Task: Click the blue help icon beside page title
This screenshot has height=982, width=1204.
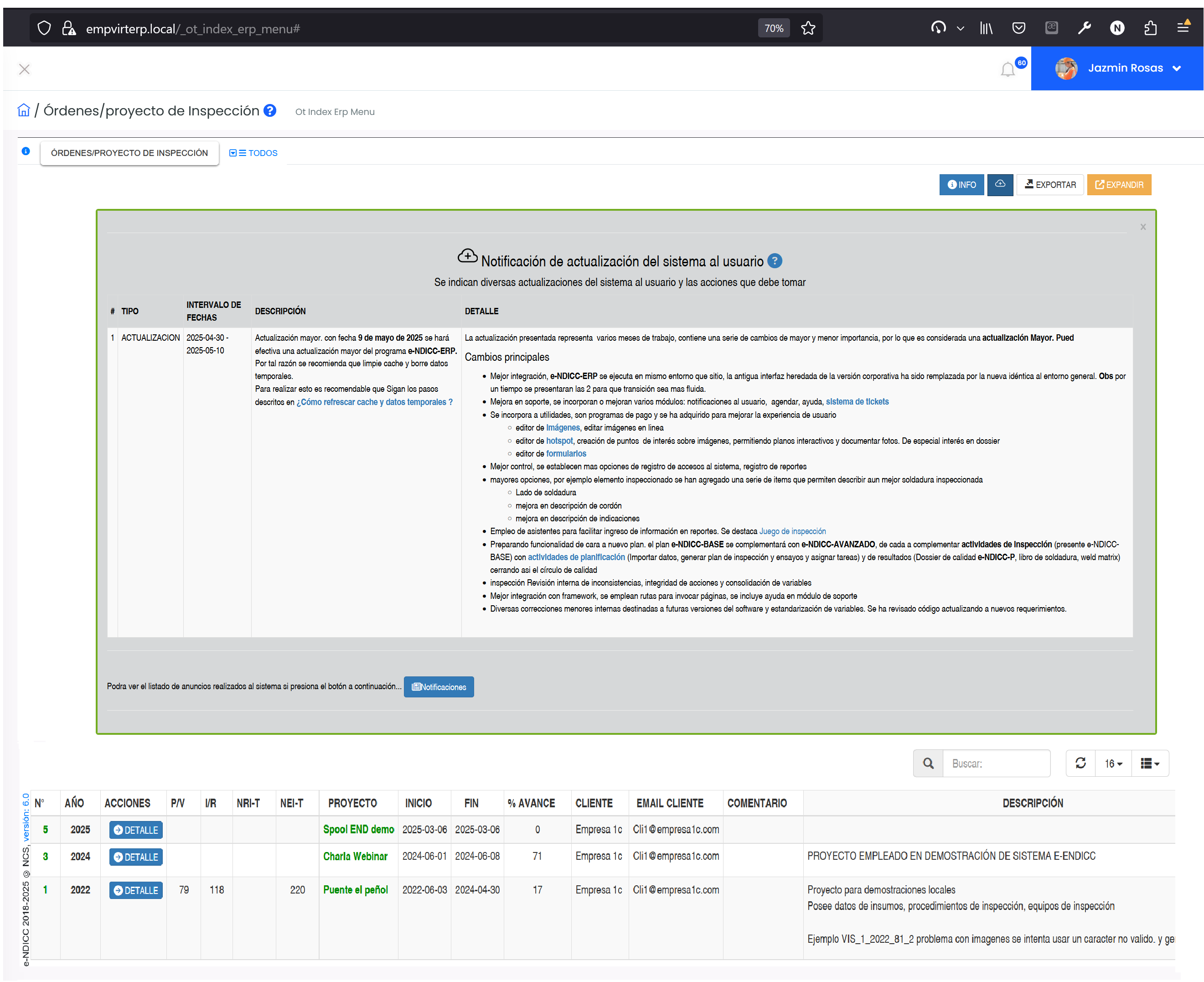Action: point(270,110)
